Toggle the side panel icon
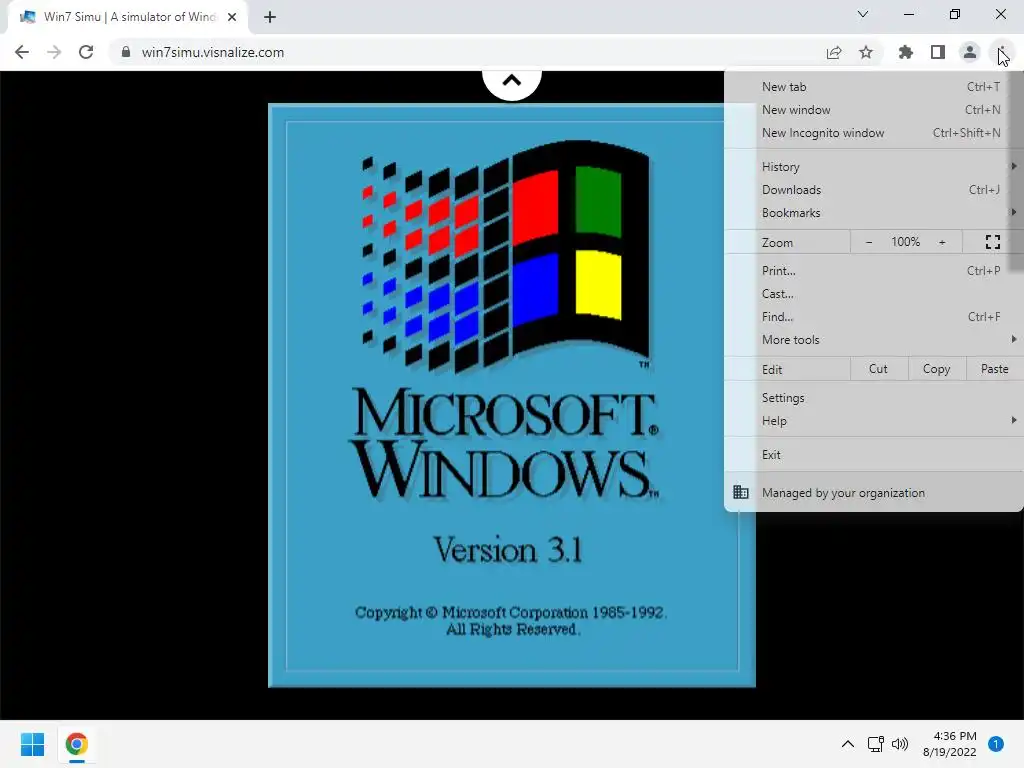This screenshot has width=1024, height=768. point(938,52)
